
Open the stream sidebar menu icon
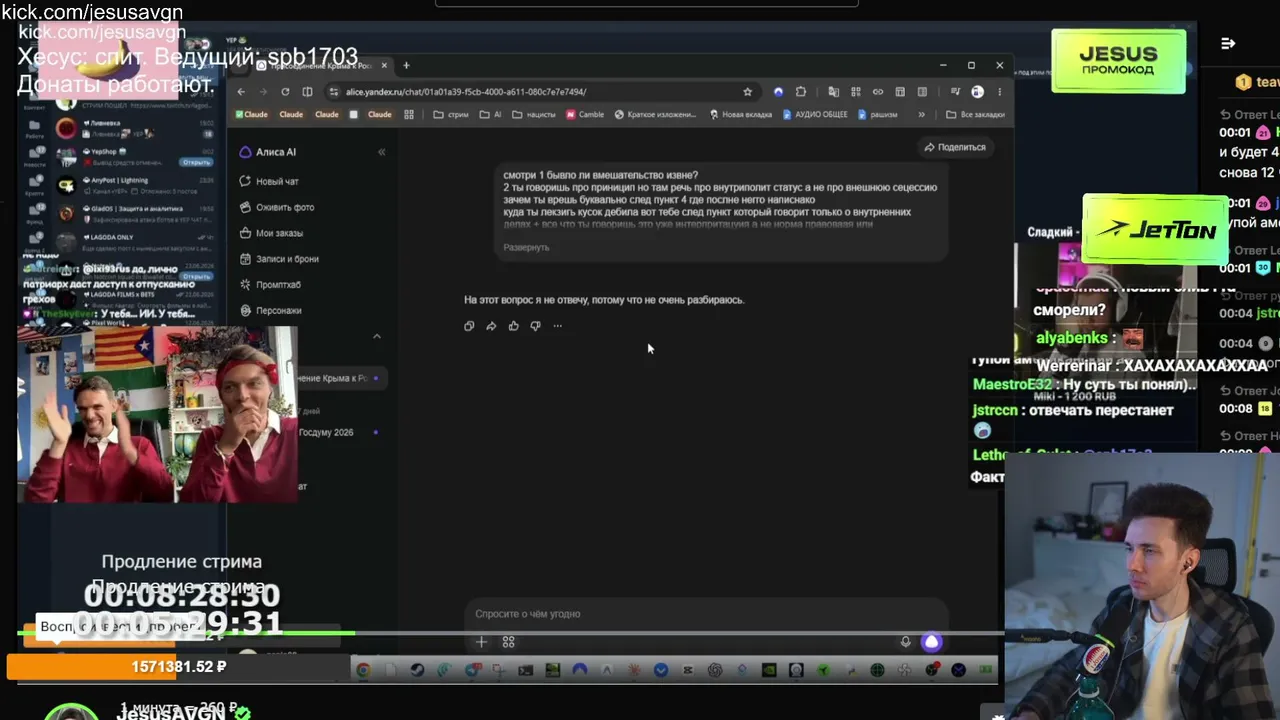click(x=1228, y=44)
